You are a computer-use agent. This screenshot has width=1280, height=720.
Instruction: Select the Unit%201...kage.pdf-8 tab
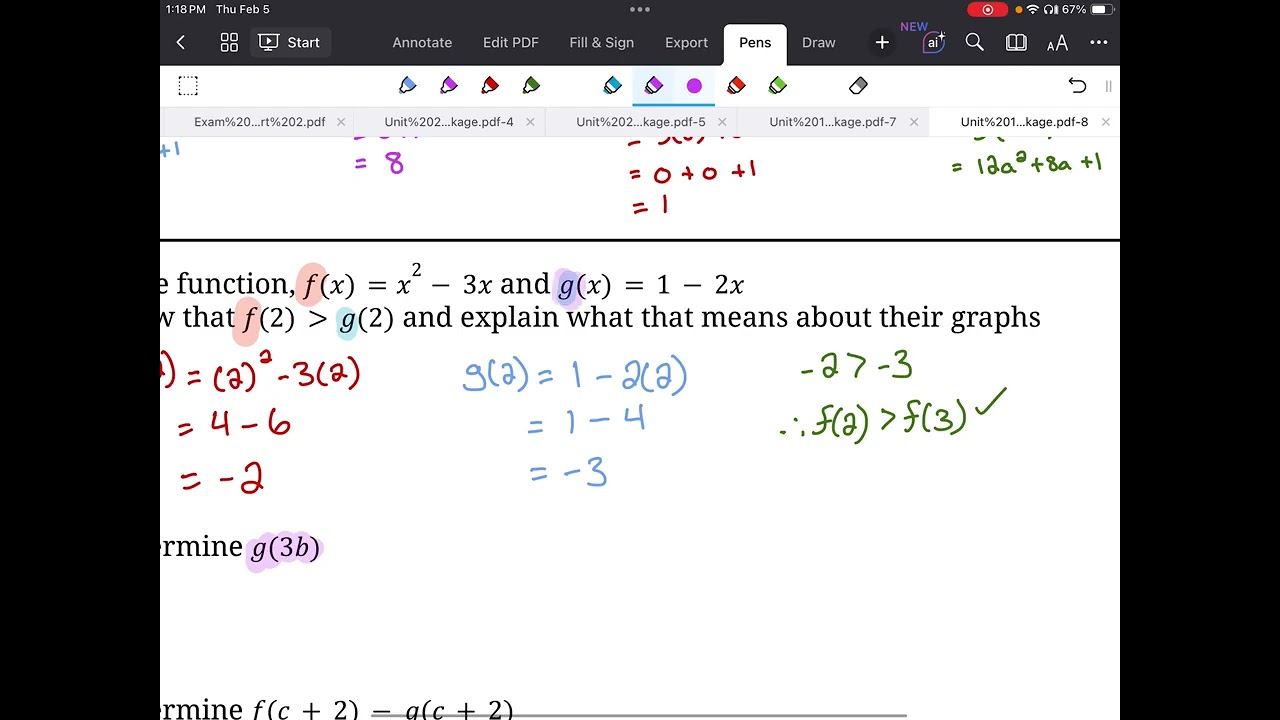click(x=1024, y=122)
